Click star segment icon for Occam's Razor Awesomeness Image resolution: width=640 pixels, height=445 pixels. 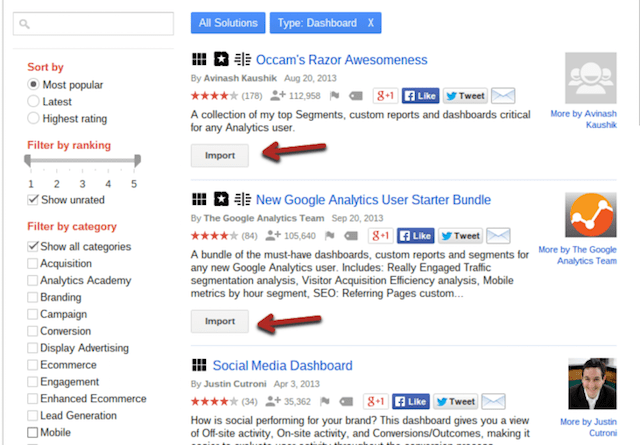click(221, 59)
